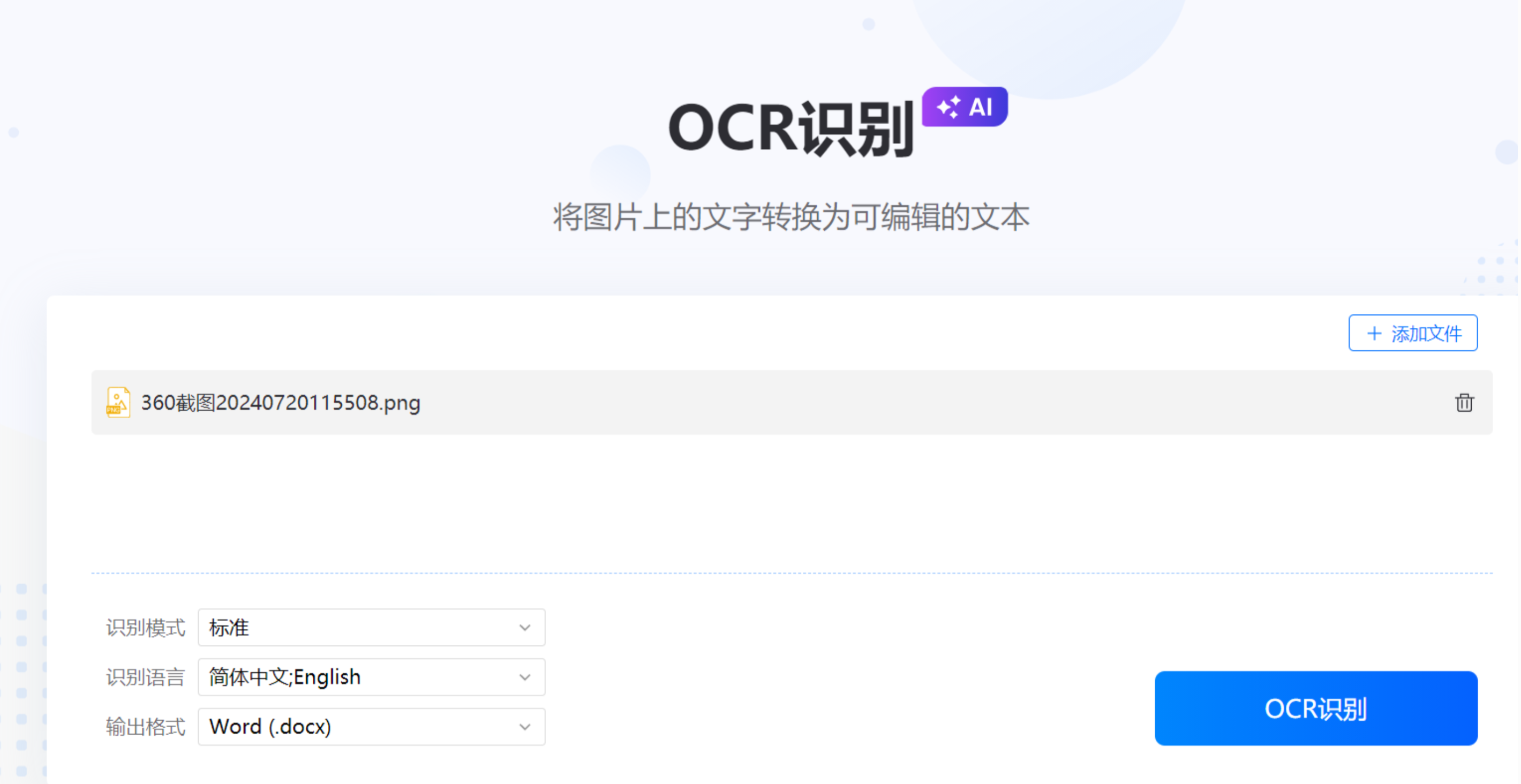Open the 识别语言 dropdown showing 简体中文;English

click(x=371, y=676)
